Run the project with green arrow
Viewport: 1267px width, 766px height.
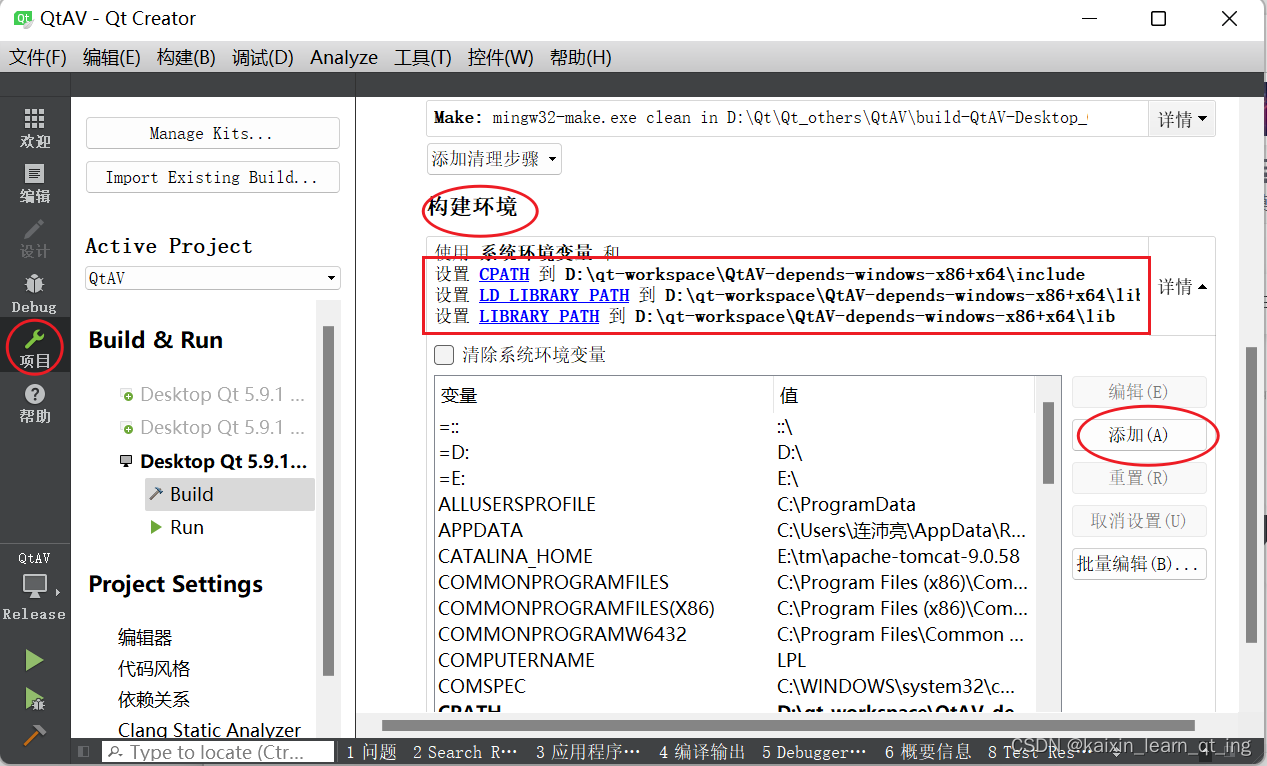[35, 660]
